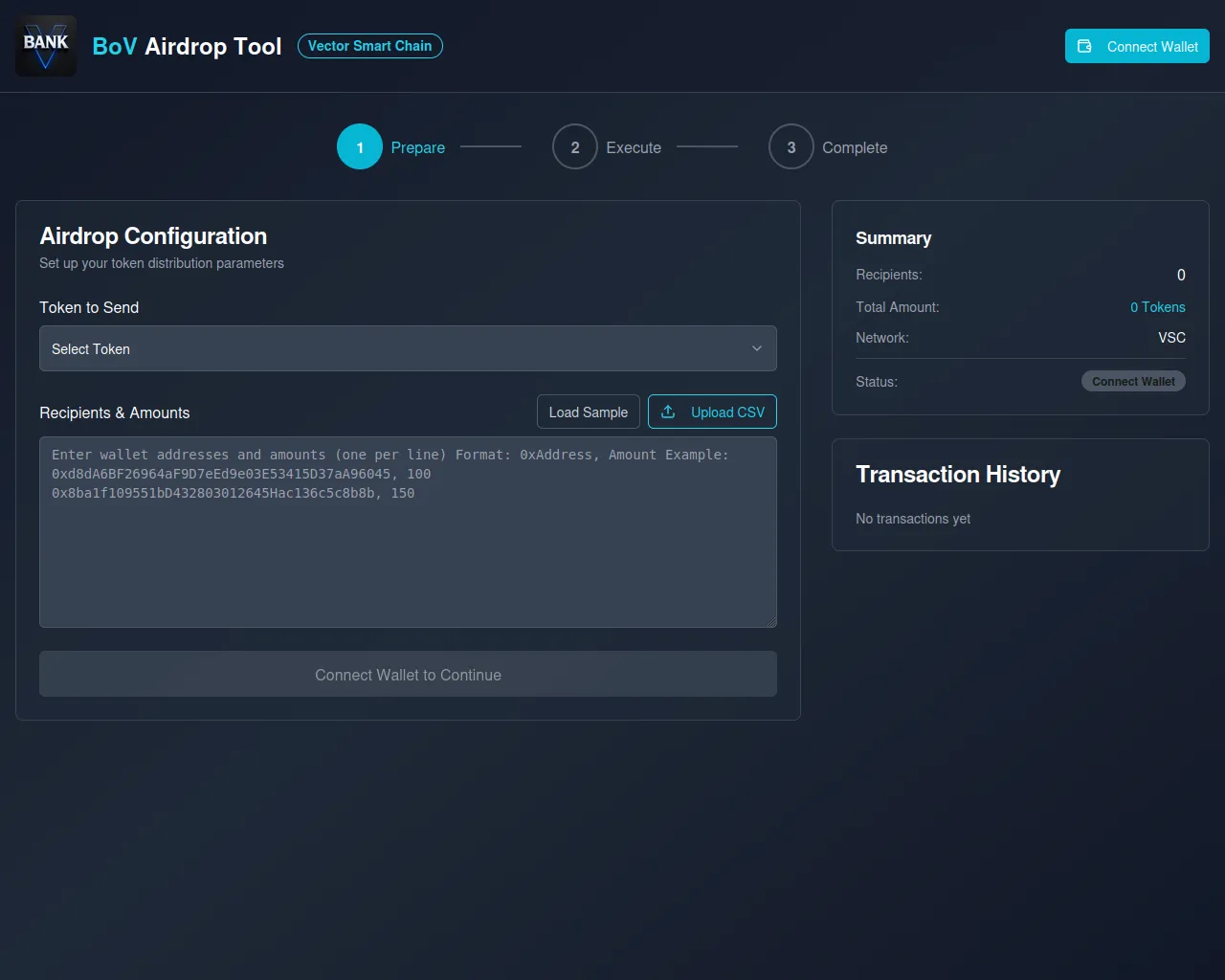Click the chevron arrow in Select Token
This screenshot has width=1225, height=980.
point(757,348)
